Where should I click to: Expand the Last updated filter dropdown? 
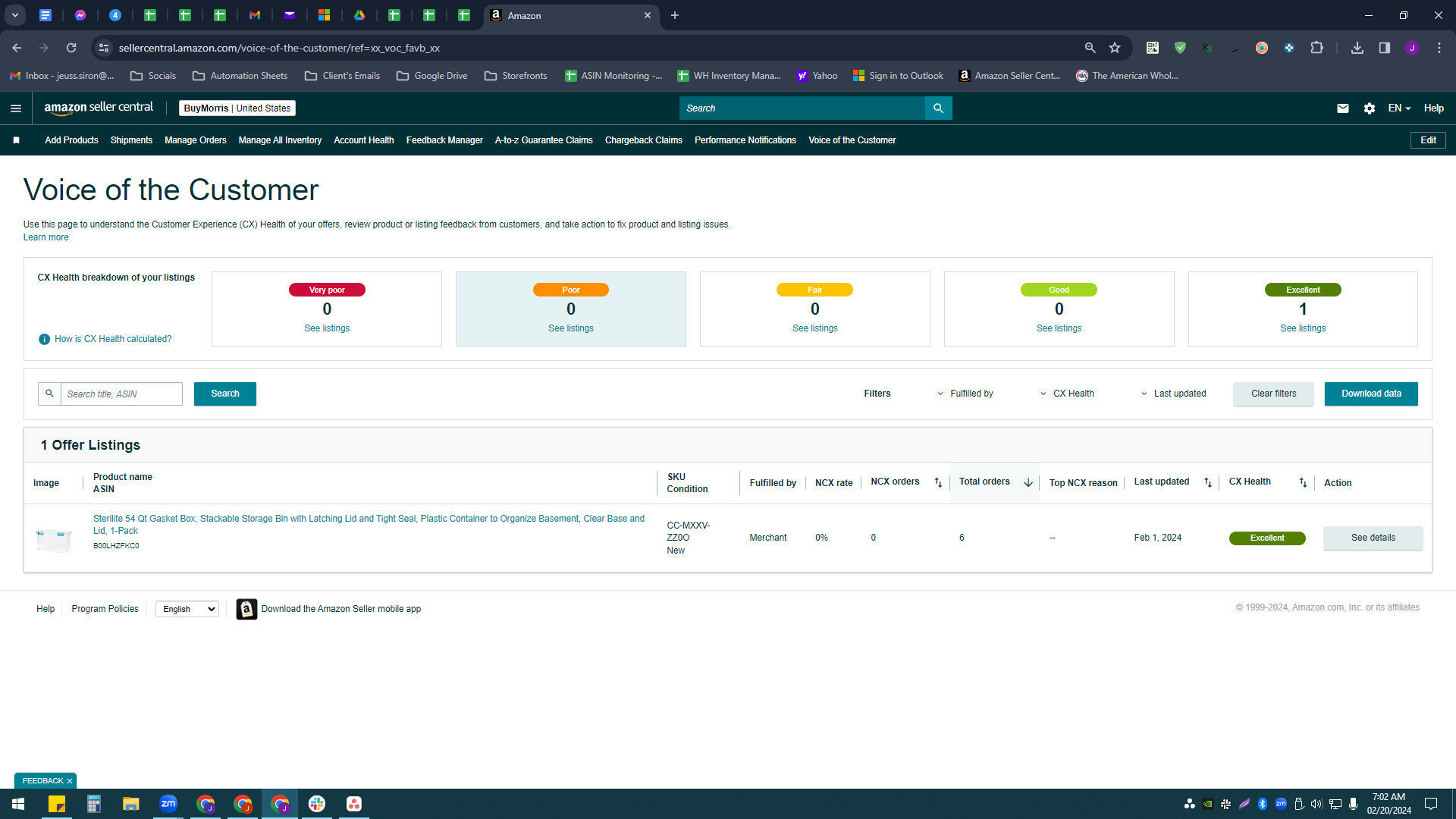[1173, 394]
